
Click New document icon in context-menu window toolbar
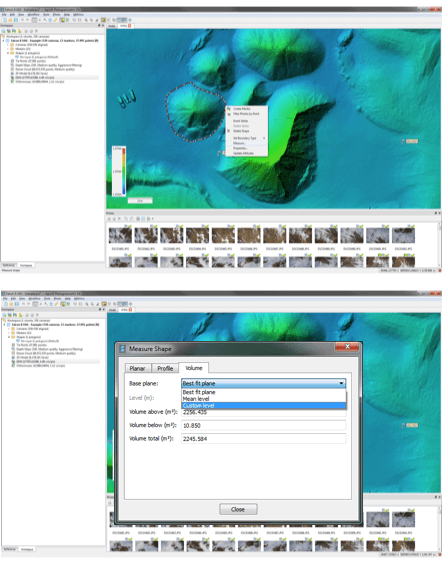coord(5,20)
